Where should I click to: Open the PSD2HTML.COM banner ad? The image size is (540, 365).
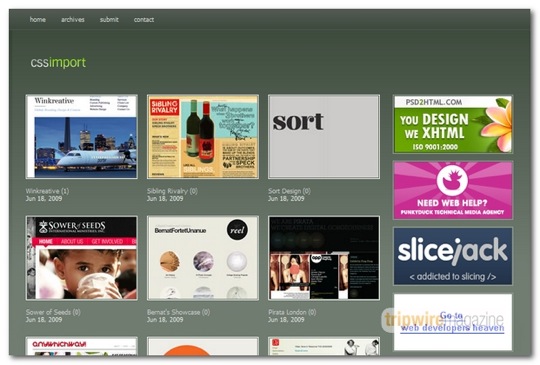coord(453,124)
